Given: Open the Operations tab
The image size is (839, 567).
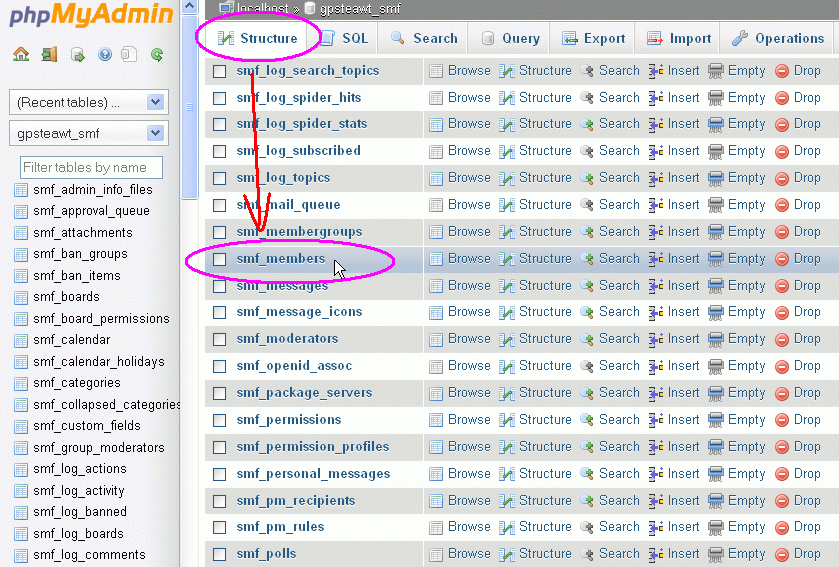Looking at the screenshot, I should (777, 39).
